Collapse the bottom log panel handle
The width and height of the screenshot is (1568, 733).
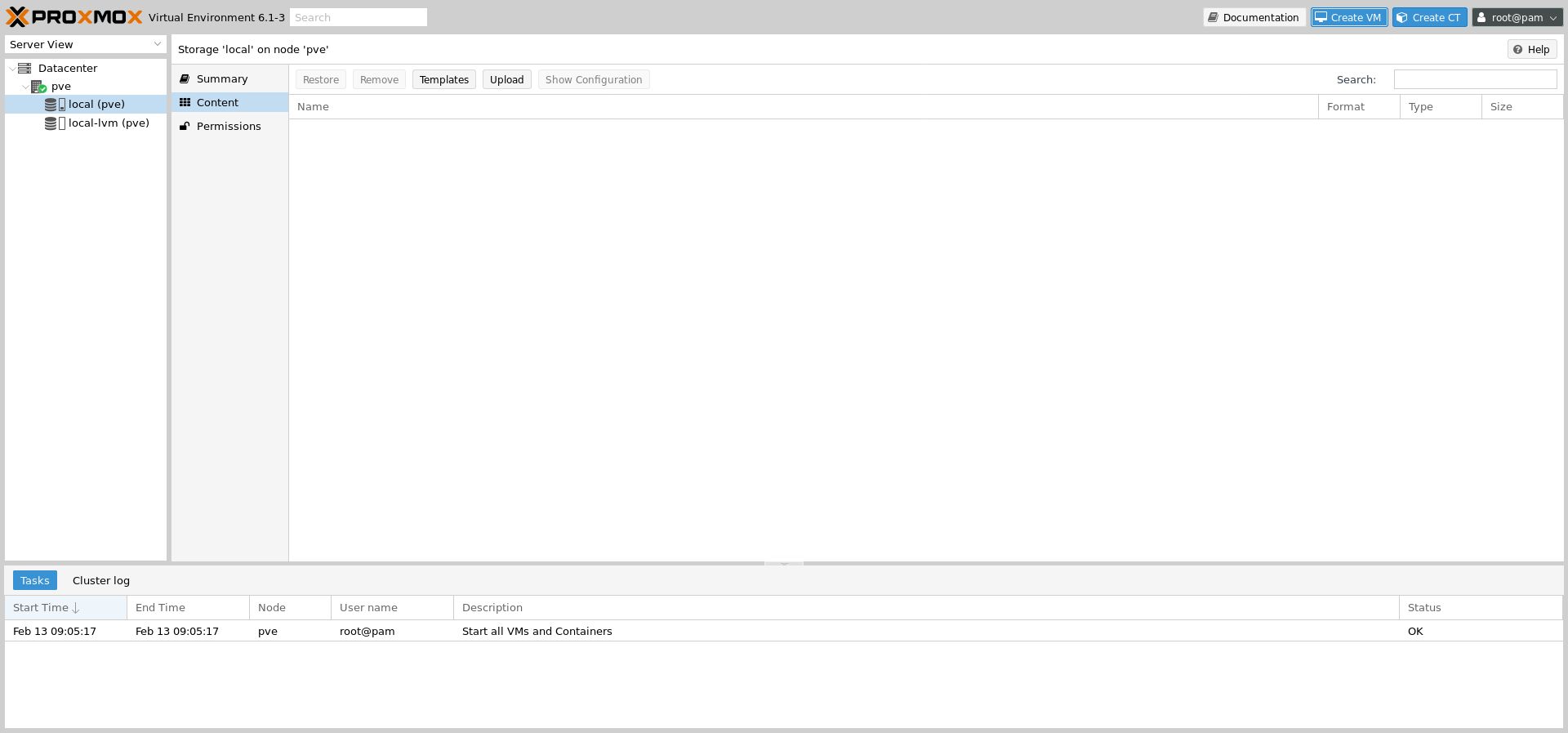tap(784, 564)
